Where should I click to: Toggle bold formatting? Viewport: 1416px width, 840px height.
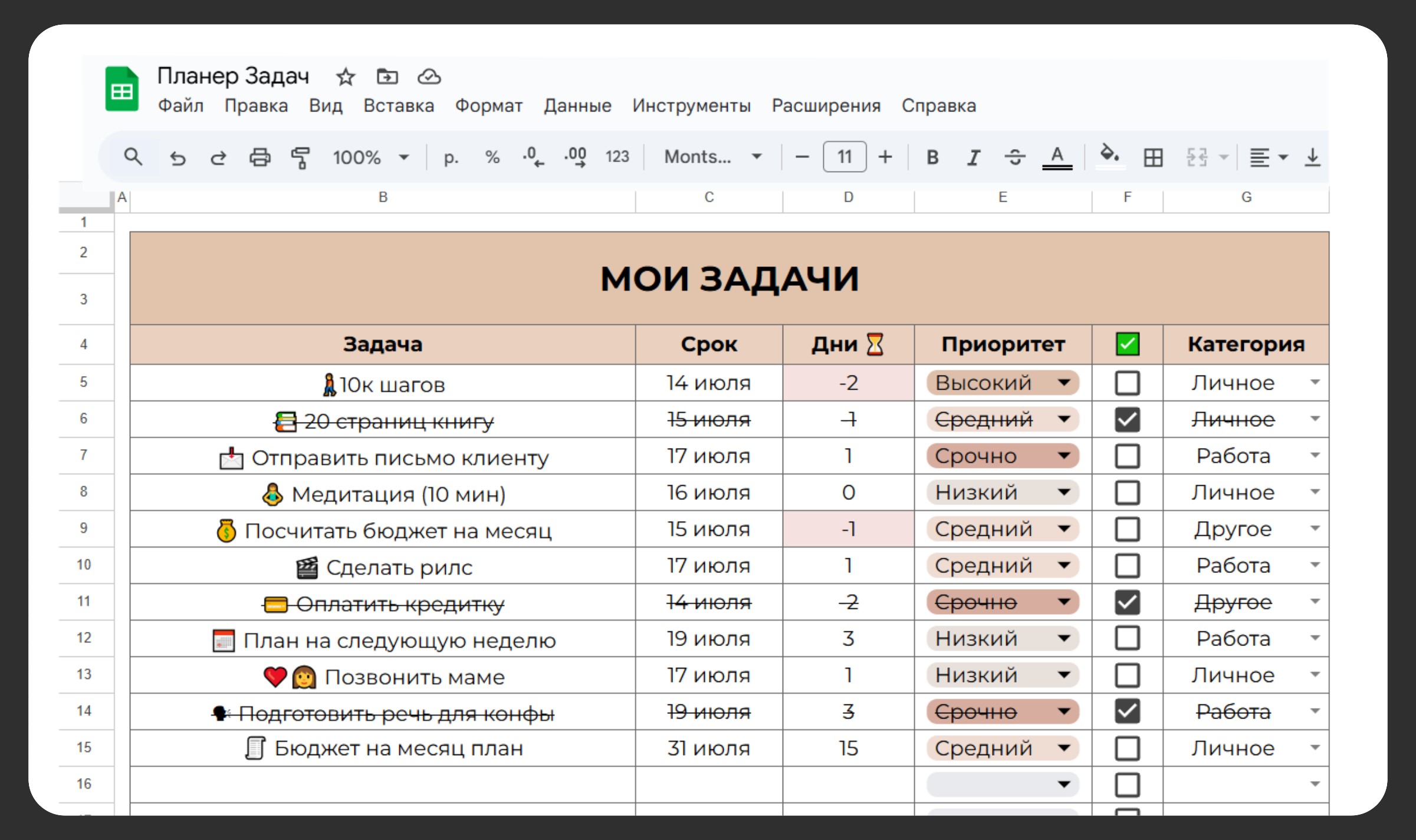pos(932,157)
